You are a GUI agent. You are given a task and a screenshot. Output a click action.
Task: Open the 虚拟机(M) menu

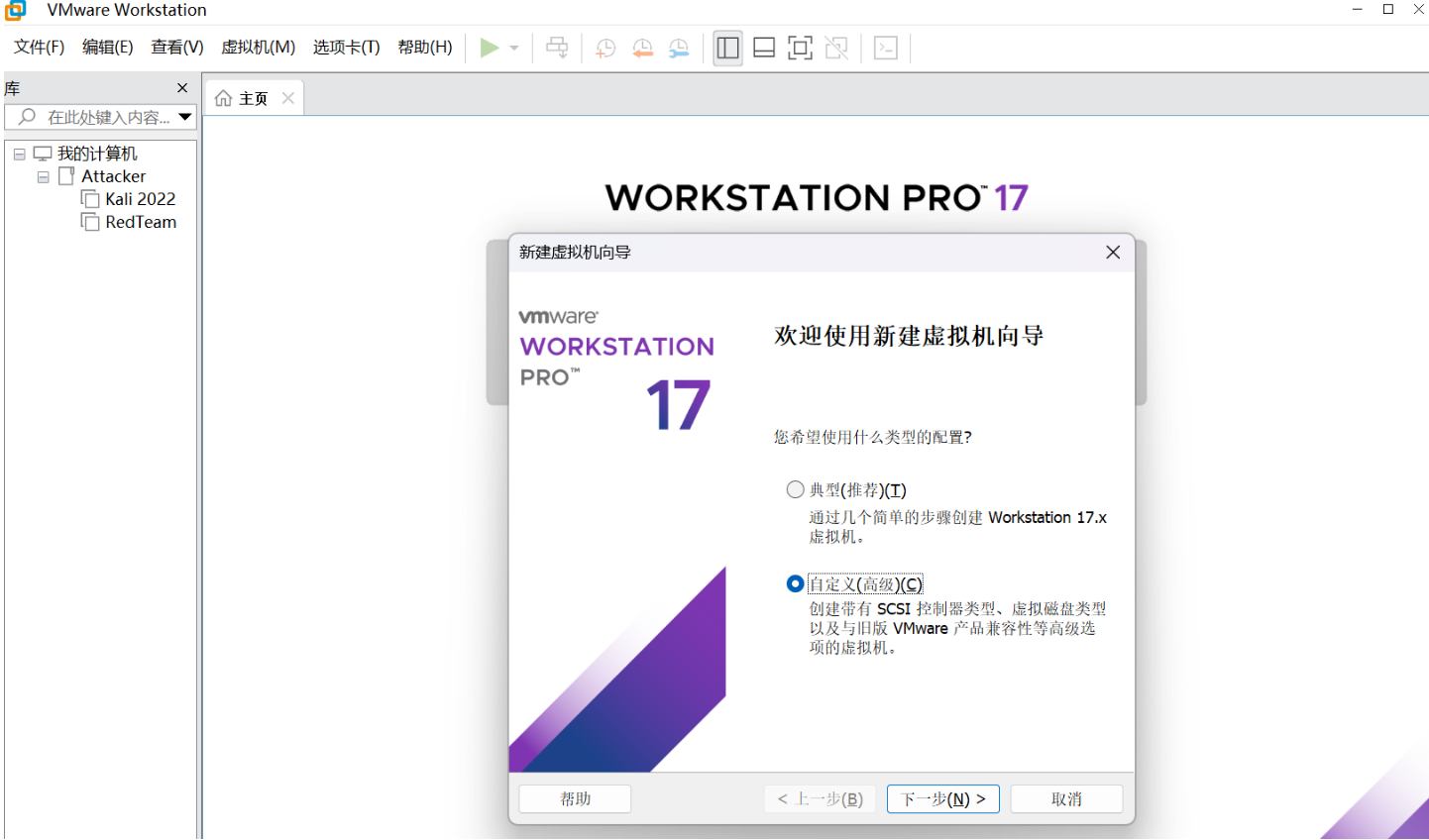pyautogui.click(x=258, y=48)
